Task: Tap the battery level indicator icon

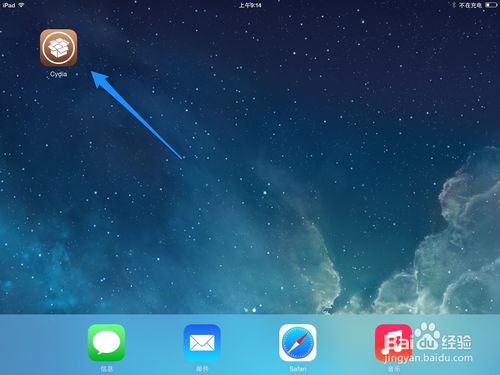Action: click(x=491, y=5)
